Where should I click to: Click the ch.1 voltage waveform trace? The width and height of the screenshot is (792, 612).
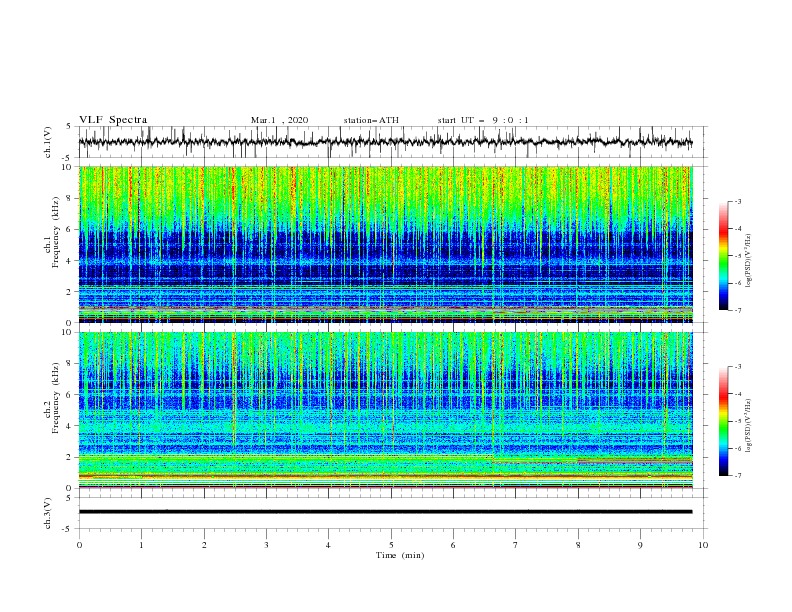coord(385,142)
